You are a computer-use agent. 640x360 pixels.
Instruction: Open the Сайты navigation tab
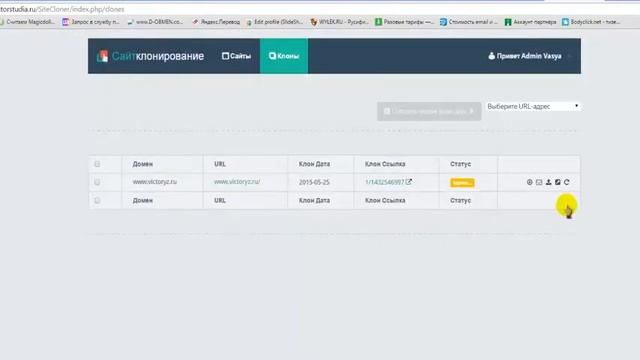tap(236, 56)
